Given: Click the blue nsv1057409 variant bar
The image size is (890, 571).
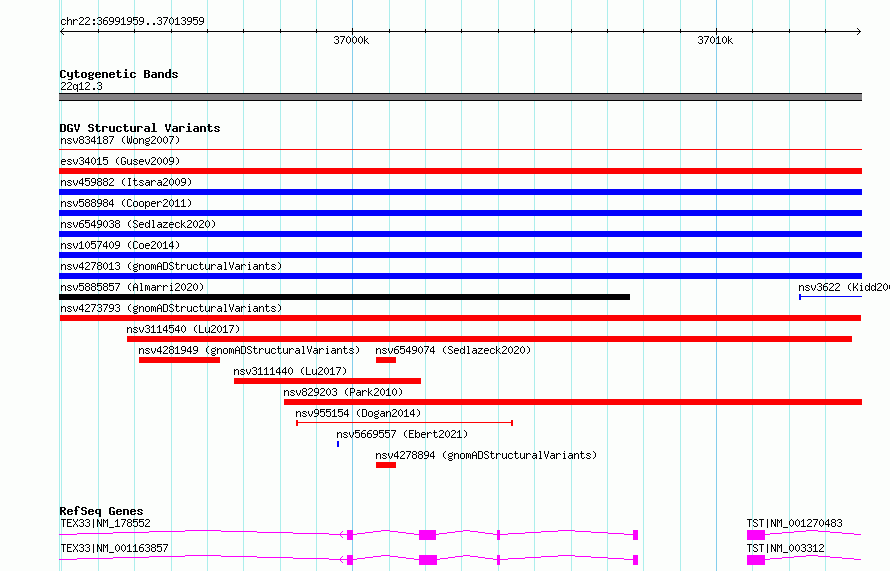Looking at the screenshot, I should (x=460, y=255).
